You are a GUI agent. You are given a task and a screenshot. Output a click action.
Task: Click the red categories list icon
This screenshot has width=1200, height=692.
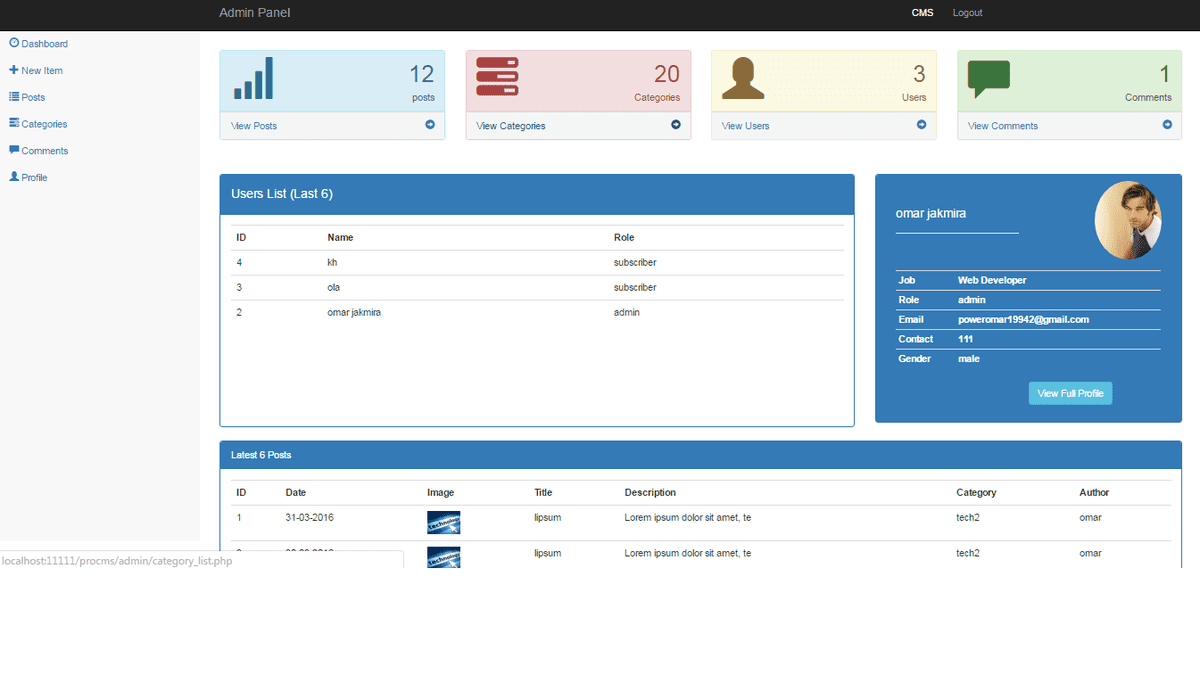[497, 77]
